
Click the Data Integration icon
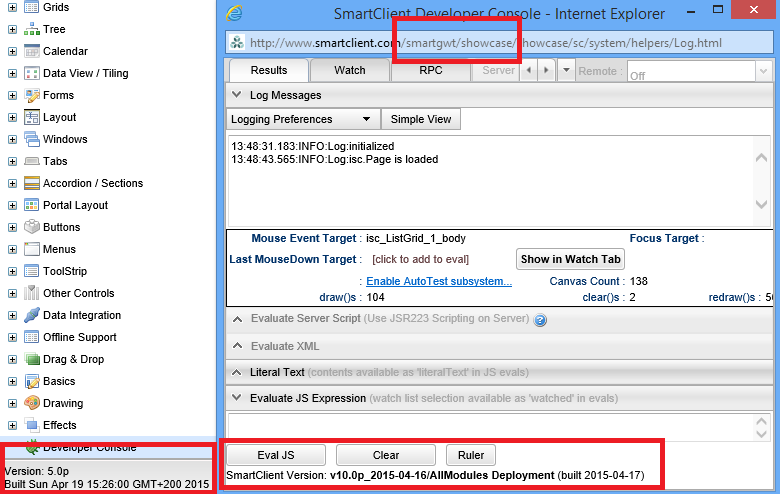(x=31, y=315)
